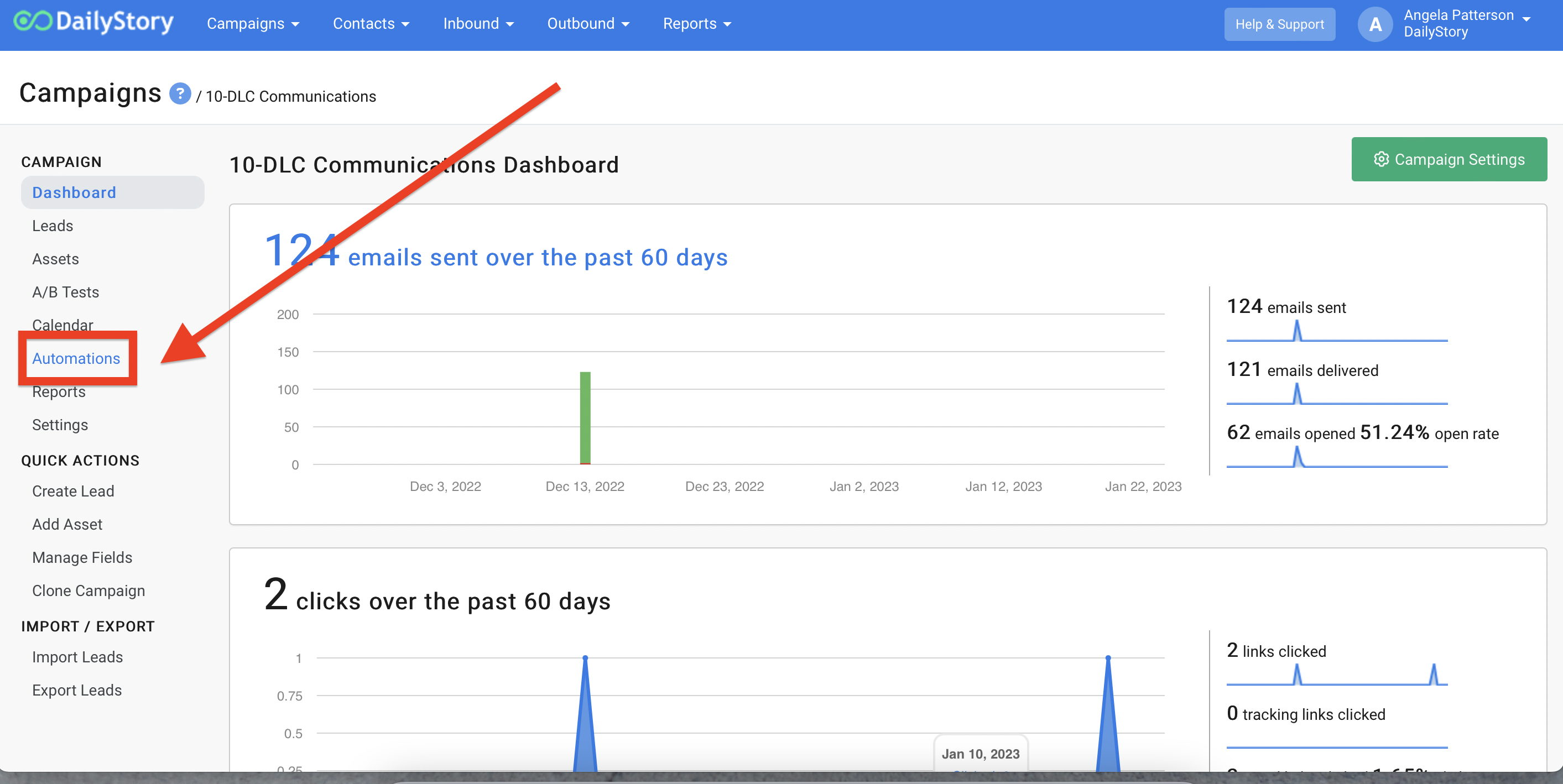Click Export Leads
This screenshot has width=1563, height=784.
pyautogui.click(x=77, y=690)
